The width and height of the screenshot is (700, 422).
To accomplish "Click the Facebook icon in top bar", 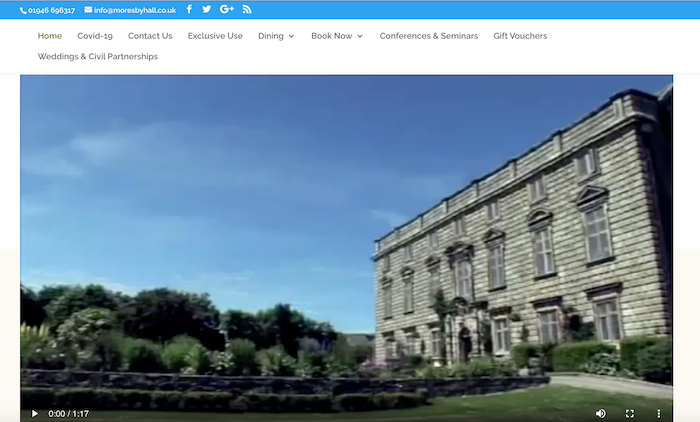I will [x=189, y=9].
